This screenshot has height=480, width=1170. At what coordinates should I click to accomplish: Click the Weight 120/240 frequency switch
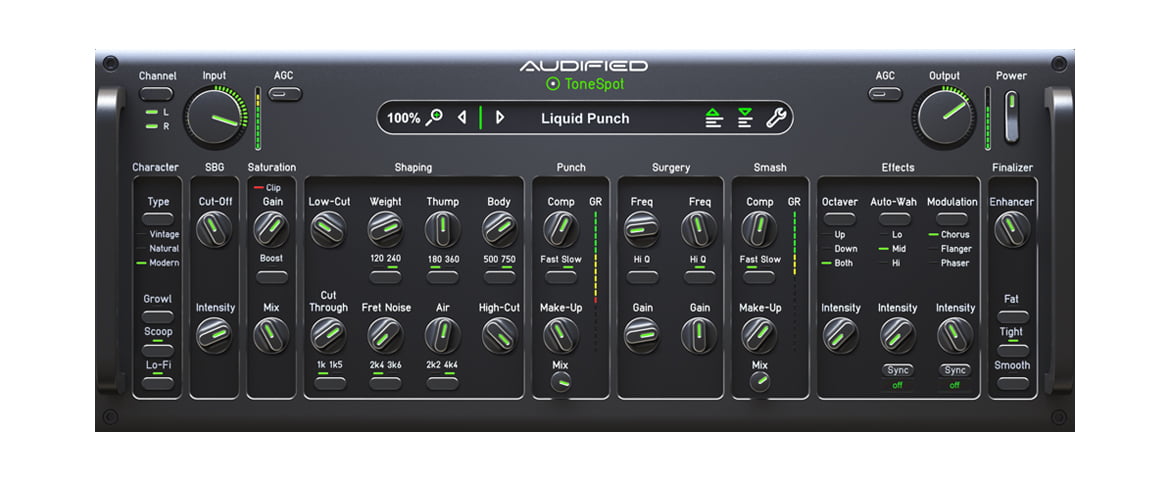pos(386,277)
